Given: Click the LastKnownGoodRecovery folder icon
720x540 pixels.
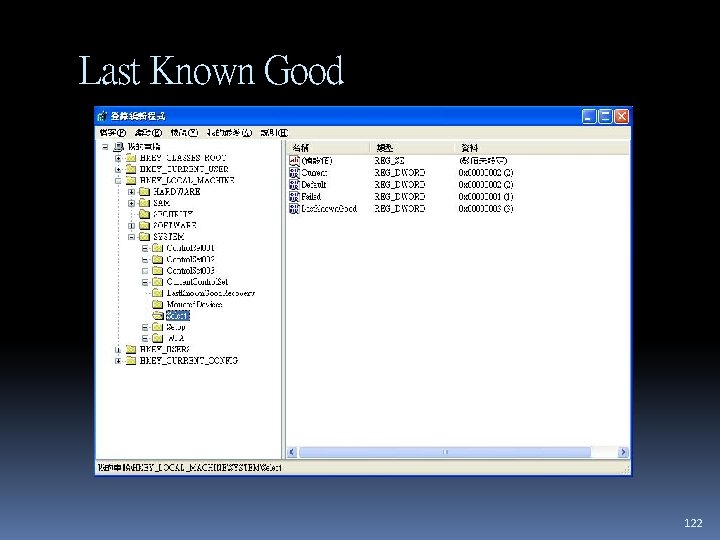Looking at the screenshot, I should click(158, 293).
